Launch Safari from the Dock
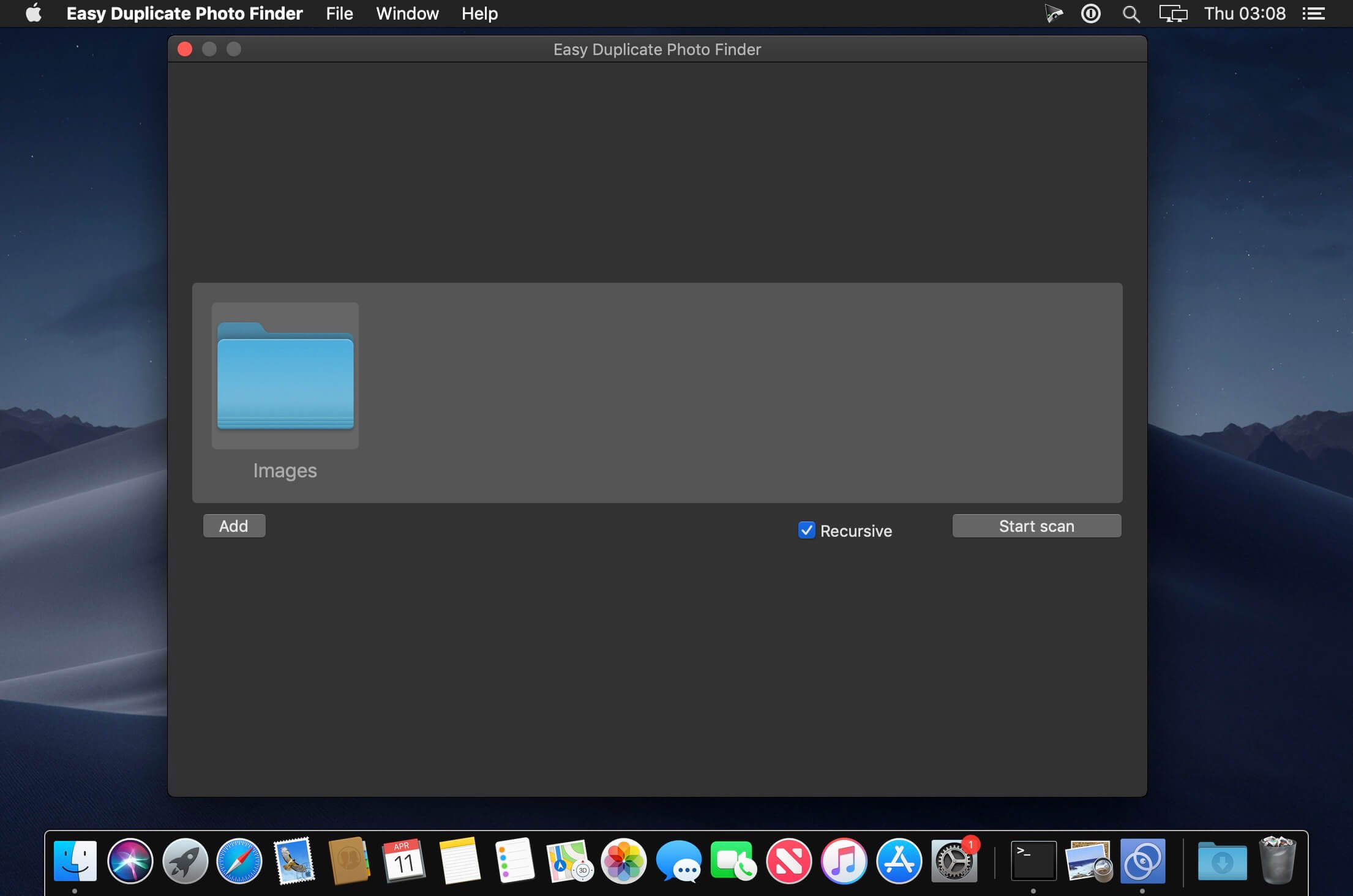This screenshot has height=896, width=1353. (239, 861)
